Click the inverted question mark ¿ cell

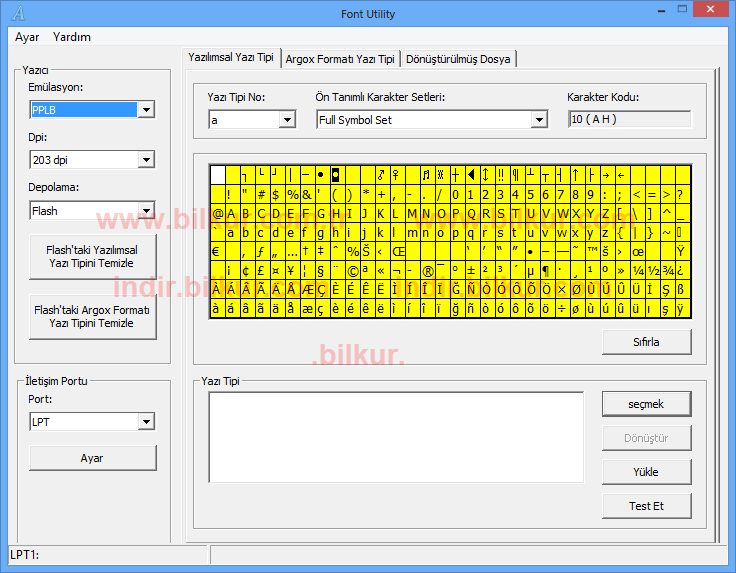680,271
